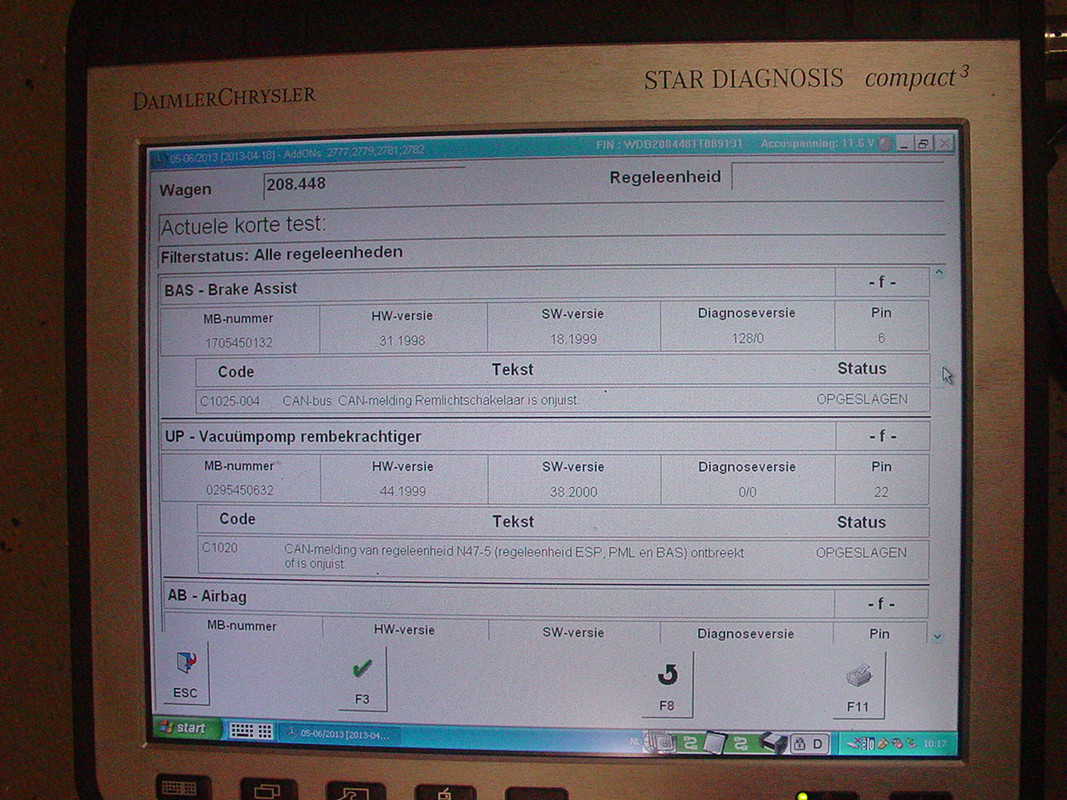Click HW-versie value 44.1999
The image size is (1067, 800).
[403, 491]
